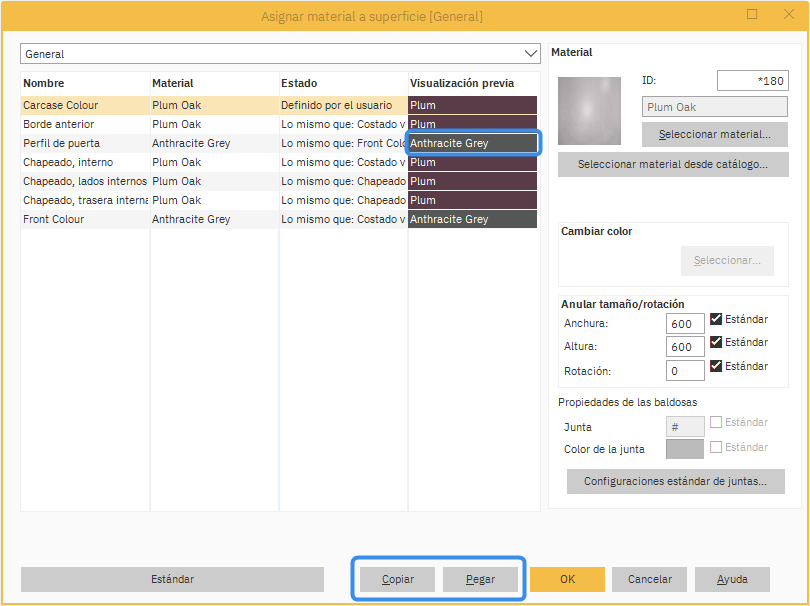This screenshot has height=606, width=810.
Task: Toggle Estándar checkbox for Rotación
Action: pos(716,366)
